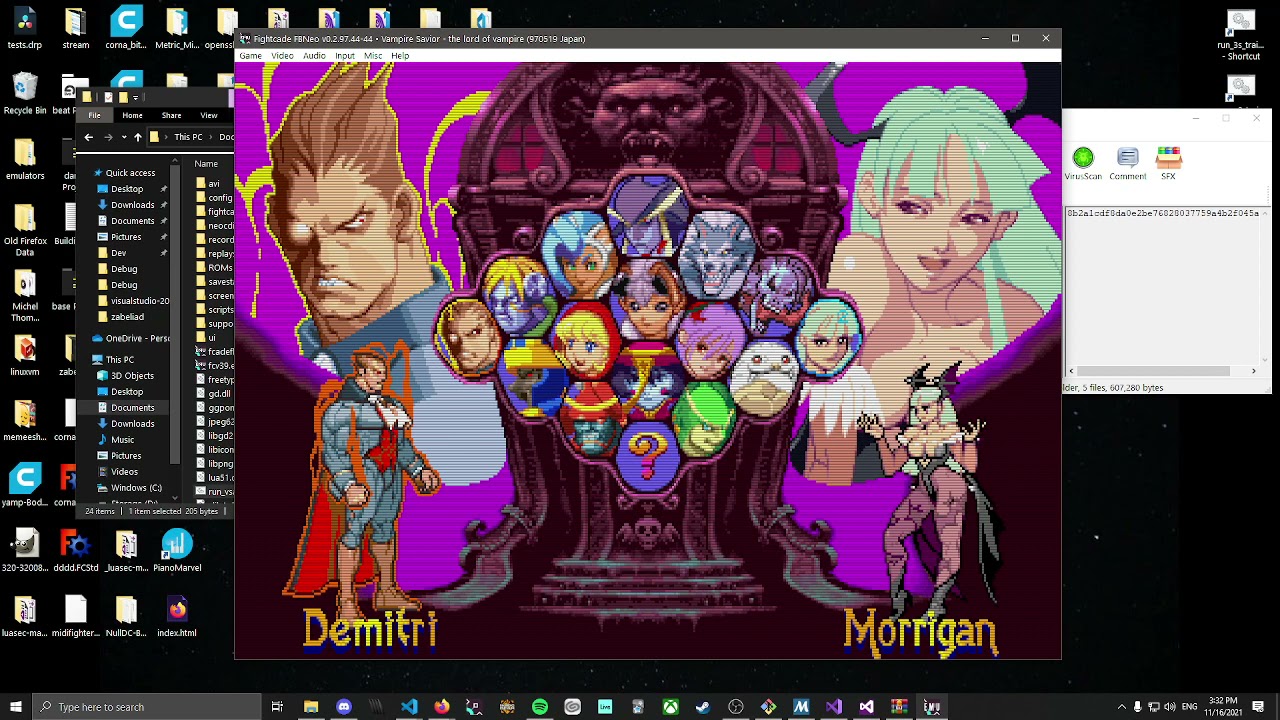Viewport: 1280px width, 720px height.
Task: Go back in File Explorer
Action: pyautogui.click(x=89, y=137)
